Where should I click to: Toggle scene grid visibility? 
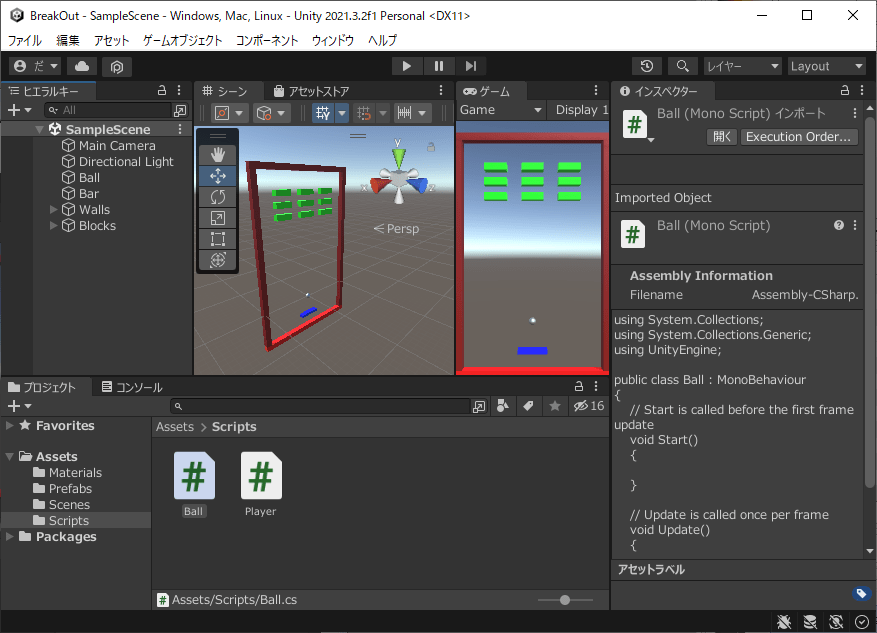(x=323, y=113)
